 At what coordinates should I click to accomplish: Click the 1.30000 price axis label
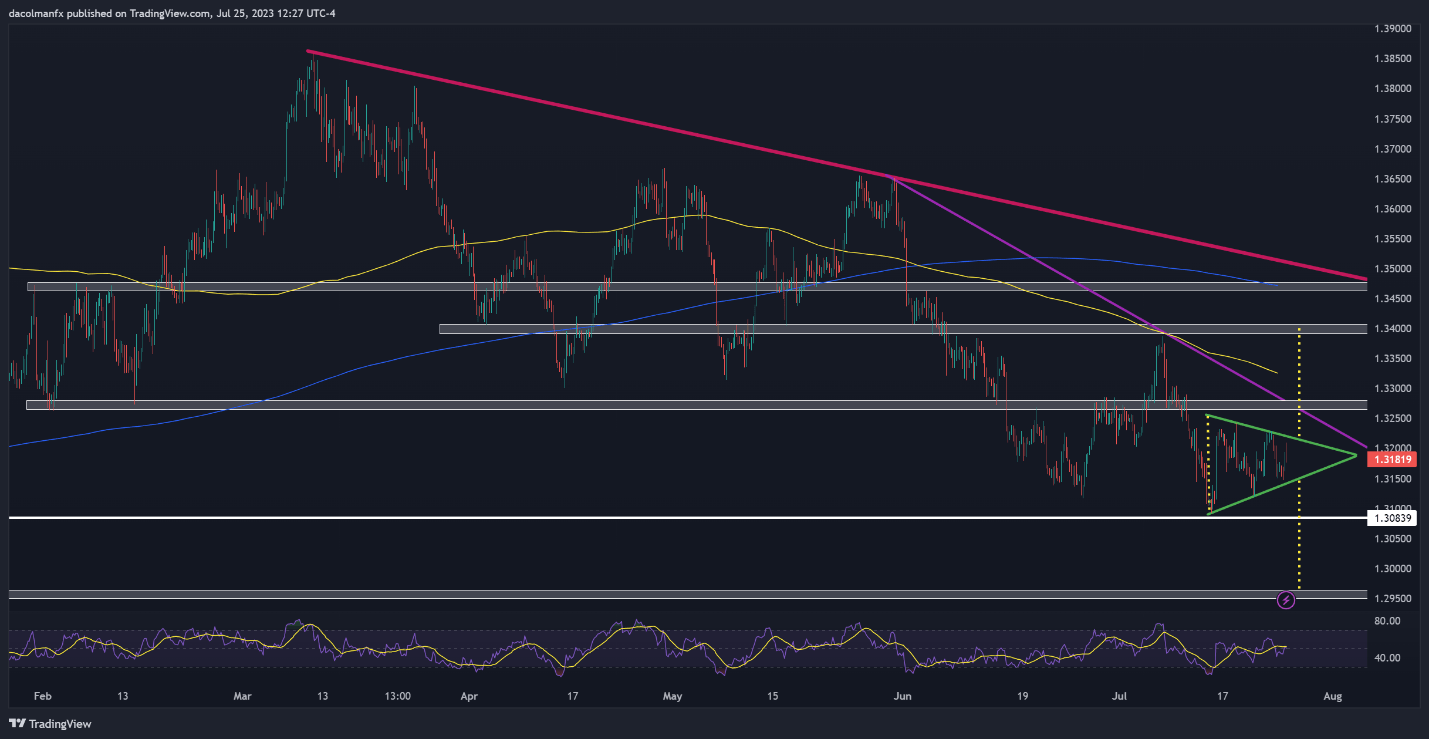pyautogui.click(x=1394, y=569)
